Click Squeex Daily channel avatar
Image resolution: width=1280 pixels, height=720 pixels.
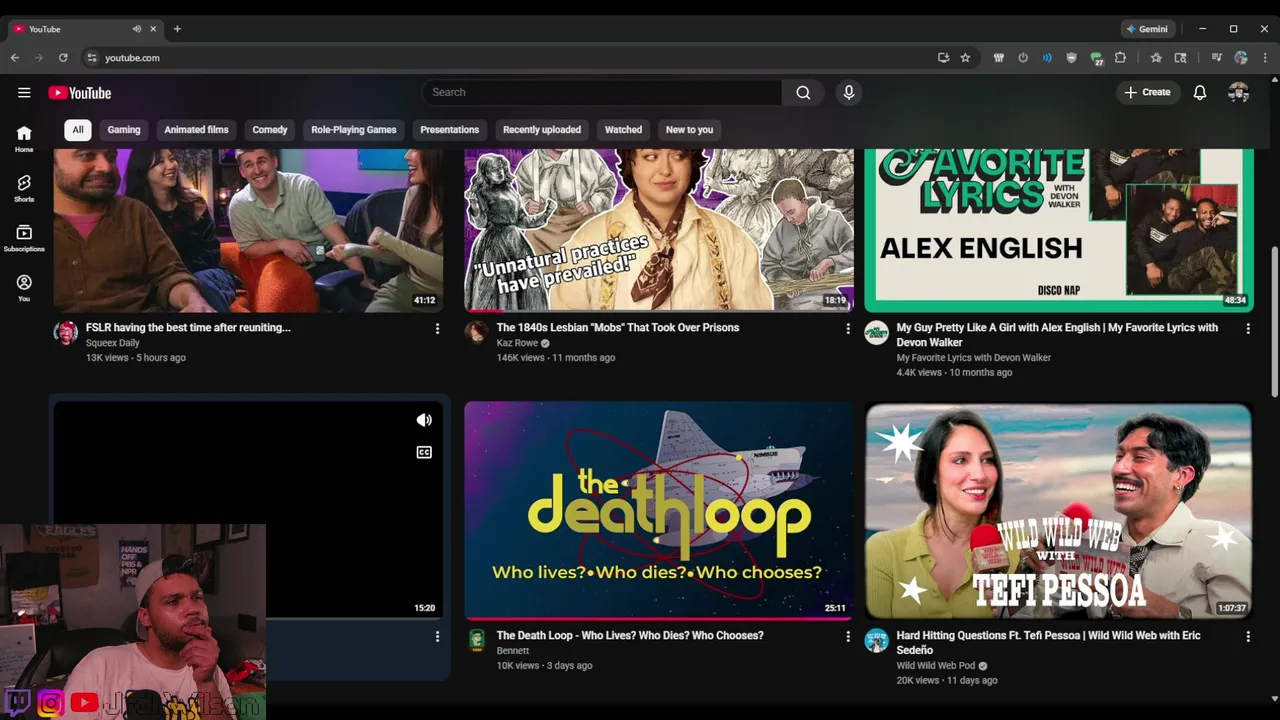point(66,333)
